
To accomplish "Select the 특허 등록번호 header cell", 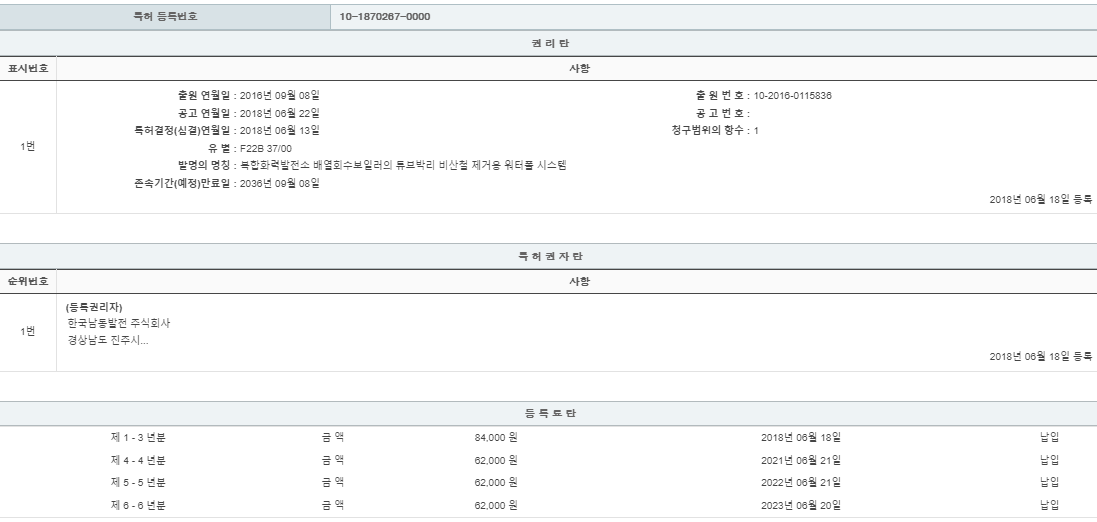I will tap(165, 16).
